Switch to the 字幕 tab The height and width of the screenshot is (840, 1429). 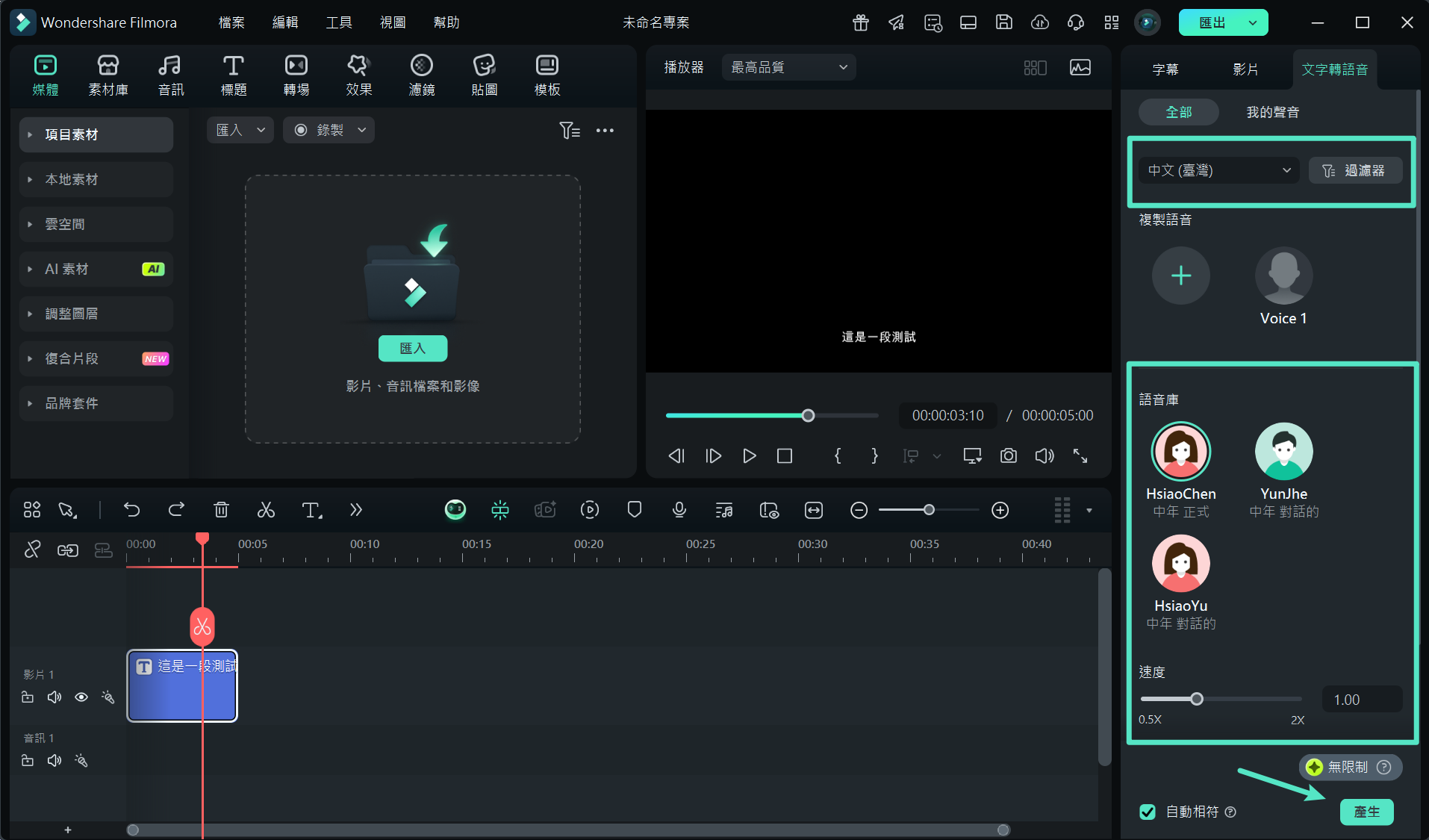[1165, 69]
